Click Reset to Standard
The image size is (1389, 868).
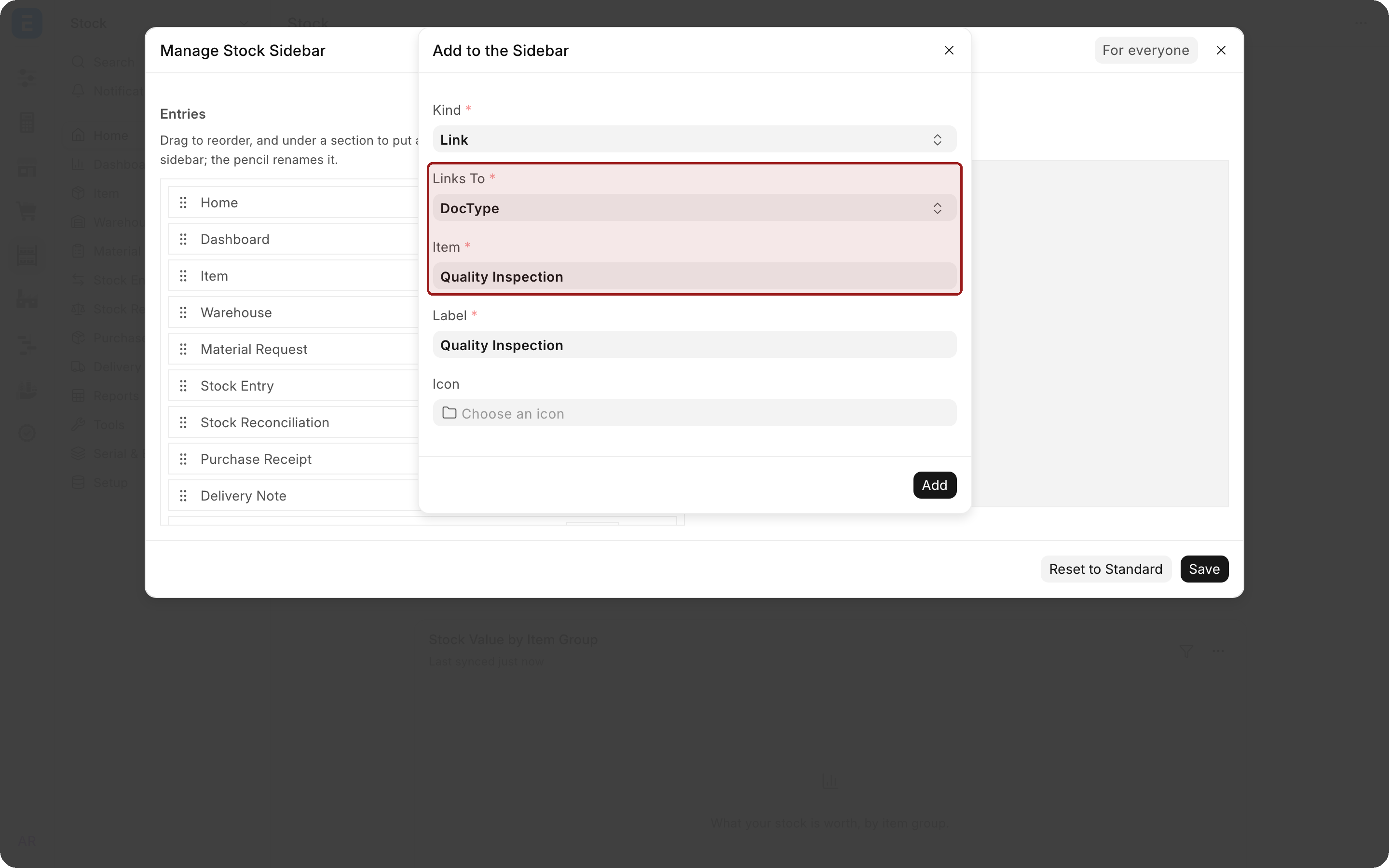[1105, 569]
